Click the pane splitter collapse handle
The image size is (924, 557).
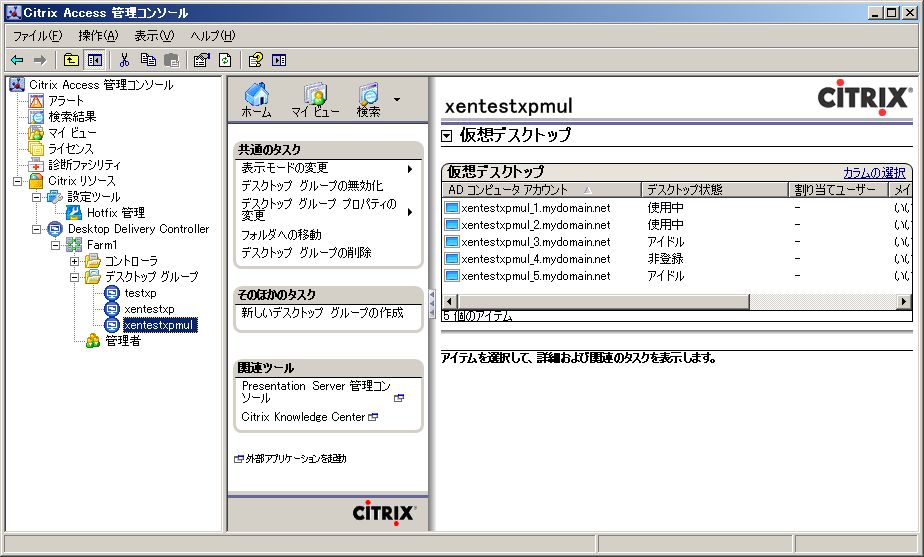(432, 304)
